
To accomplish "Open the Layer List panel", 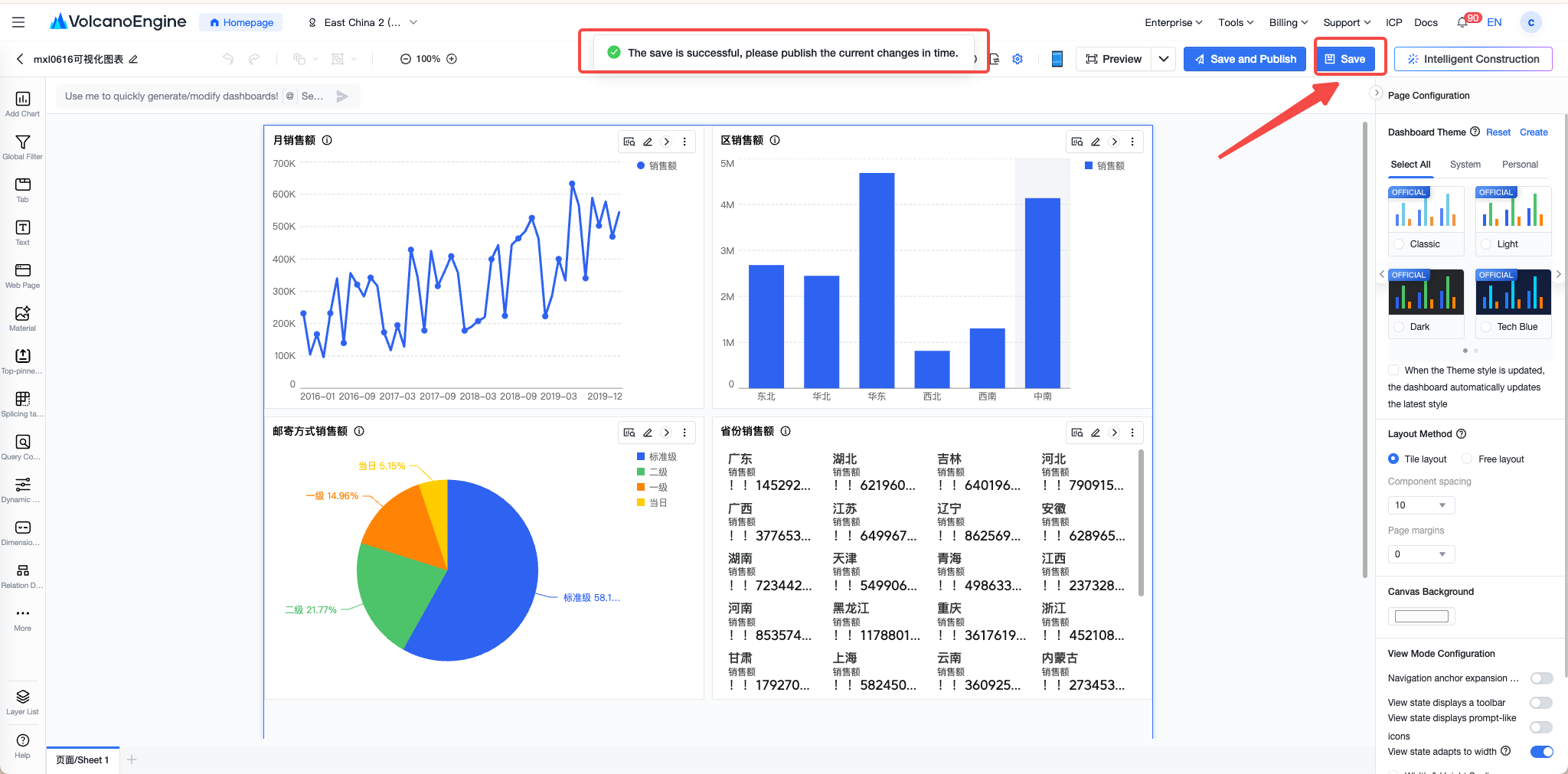I will (22, 701).
